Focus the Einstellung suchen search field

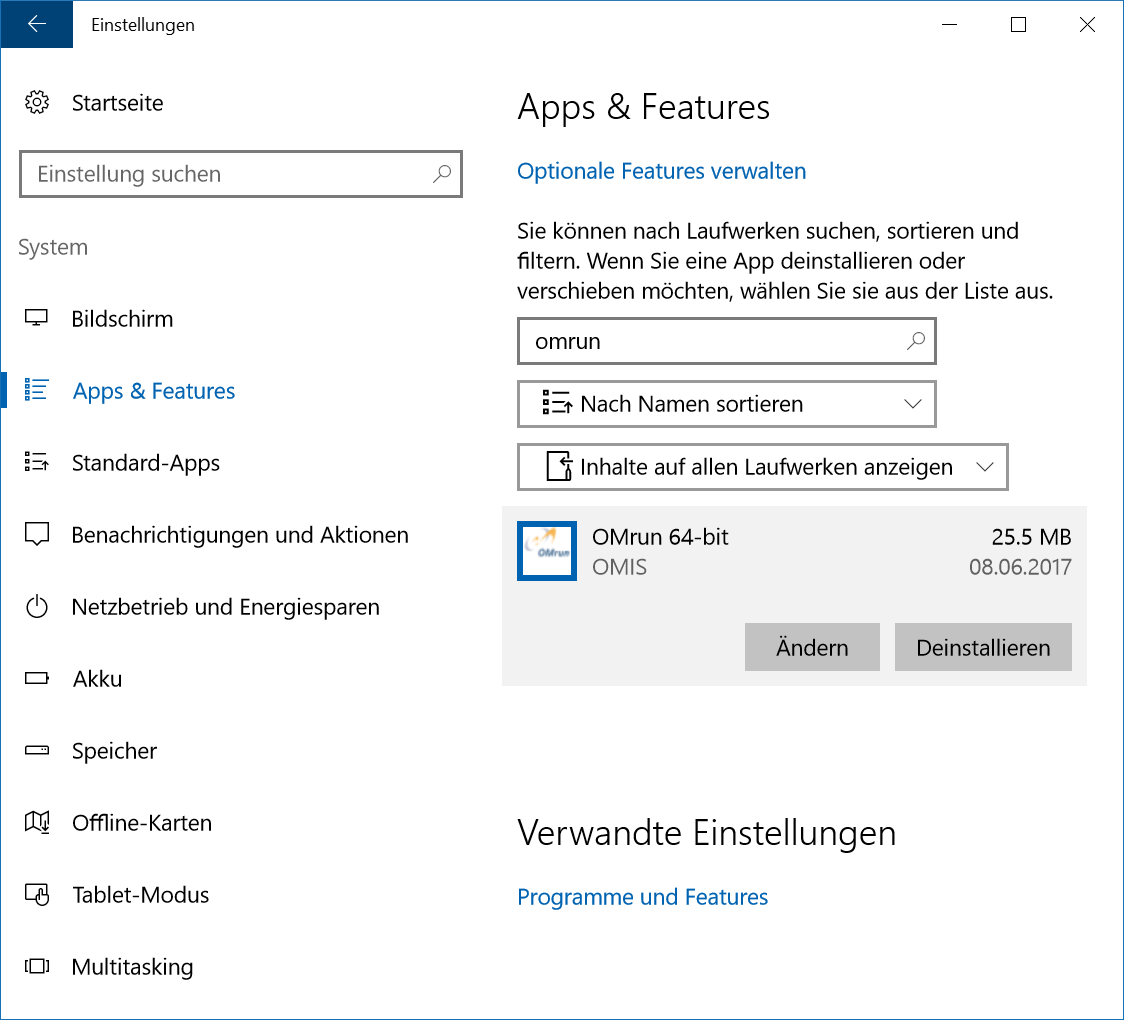tap(228, 175)
